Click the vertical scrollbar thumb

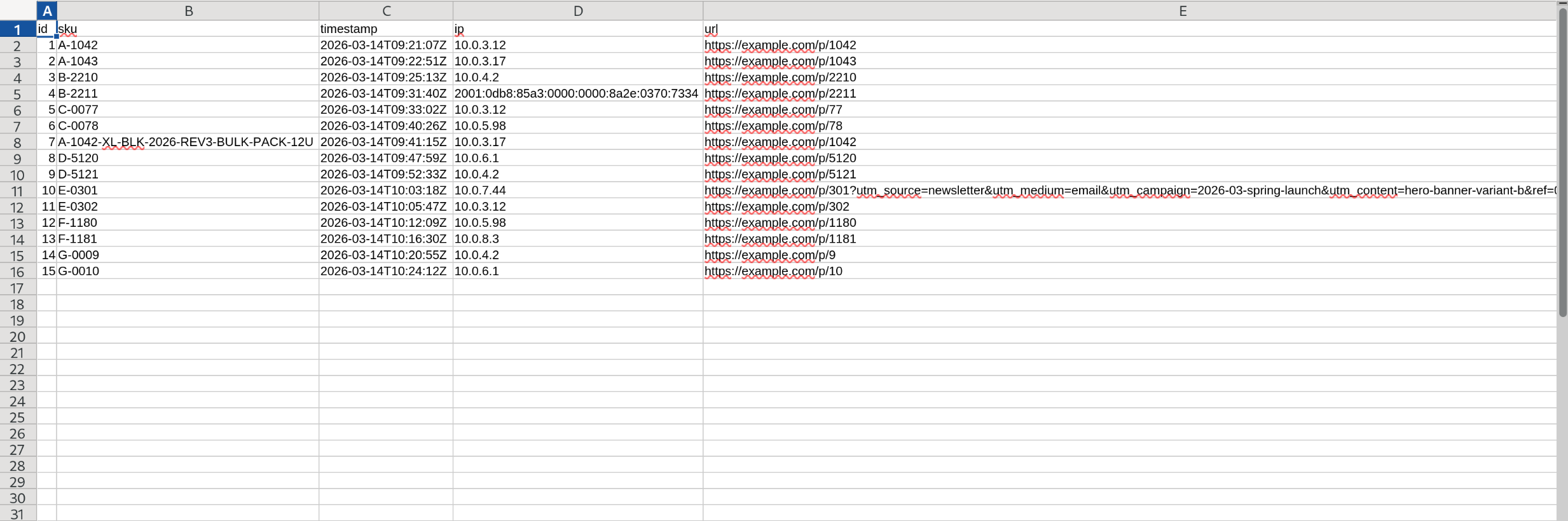click(1562, 162)
